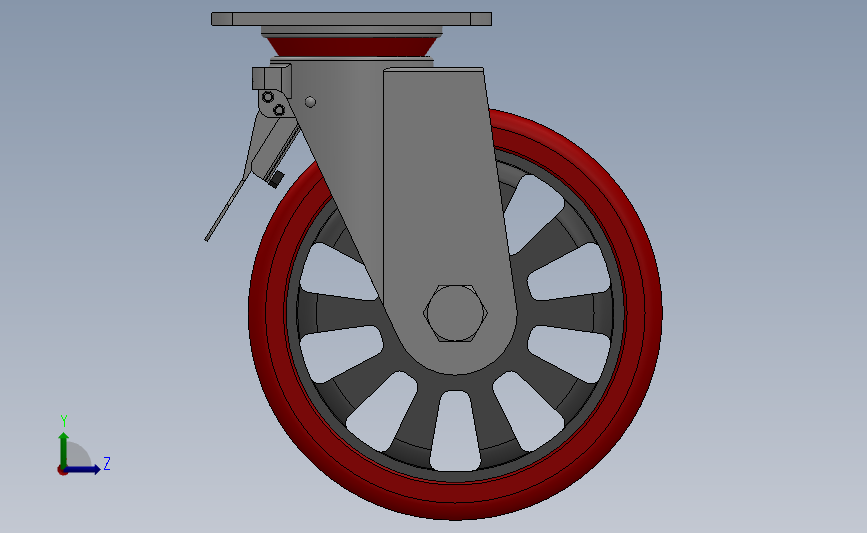Click the green Y axis of the triad
The image size is (867, 533).
(63, 450)
